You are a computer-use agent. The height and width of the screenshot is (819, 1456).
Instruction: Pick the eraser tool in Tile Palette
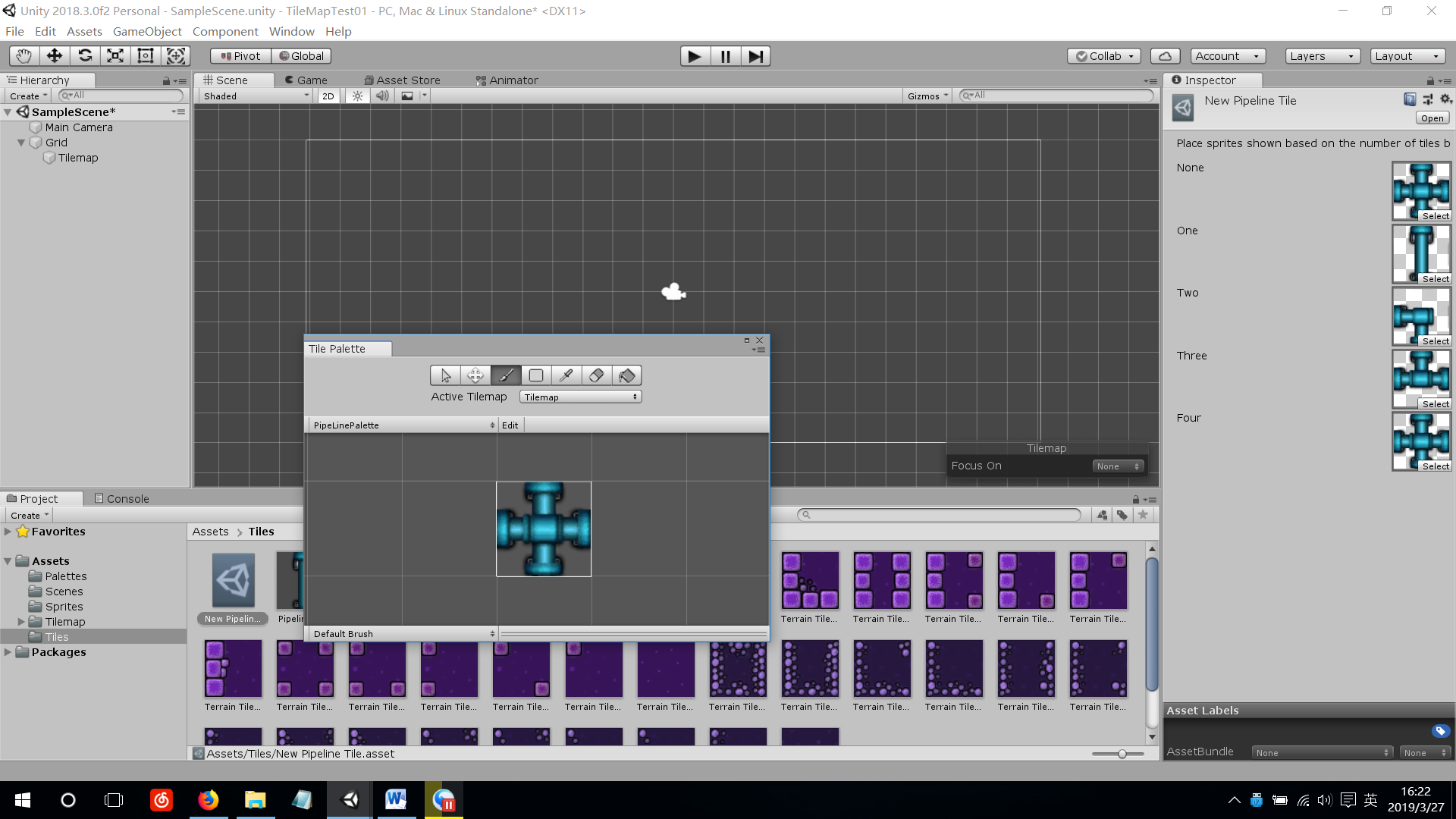[x=596, y=375]
